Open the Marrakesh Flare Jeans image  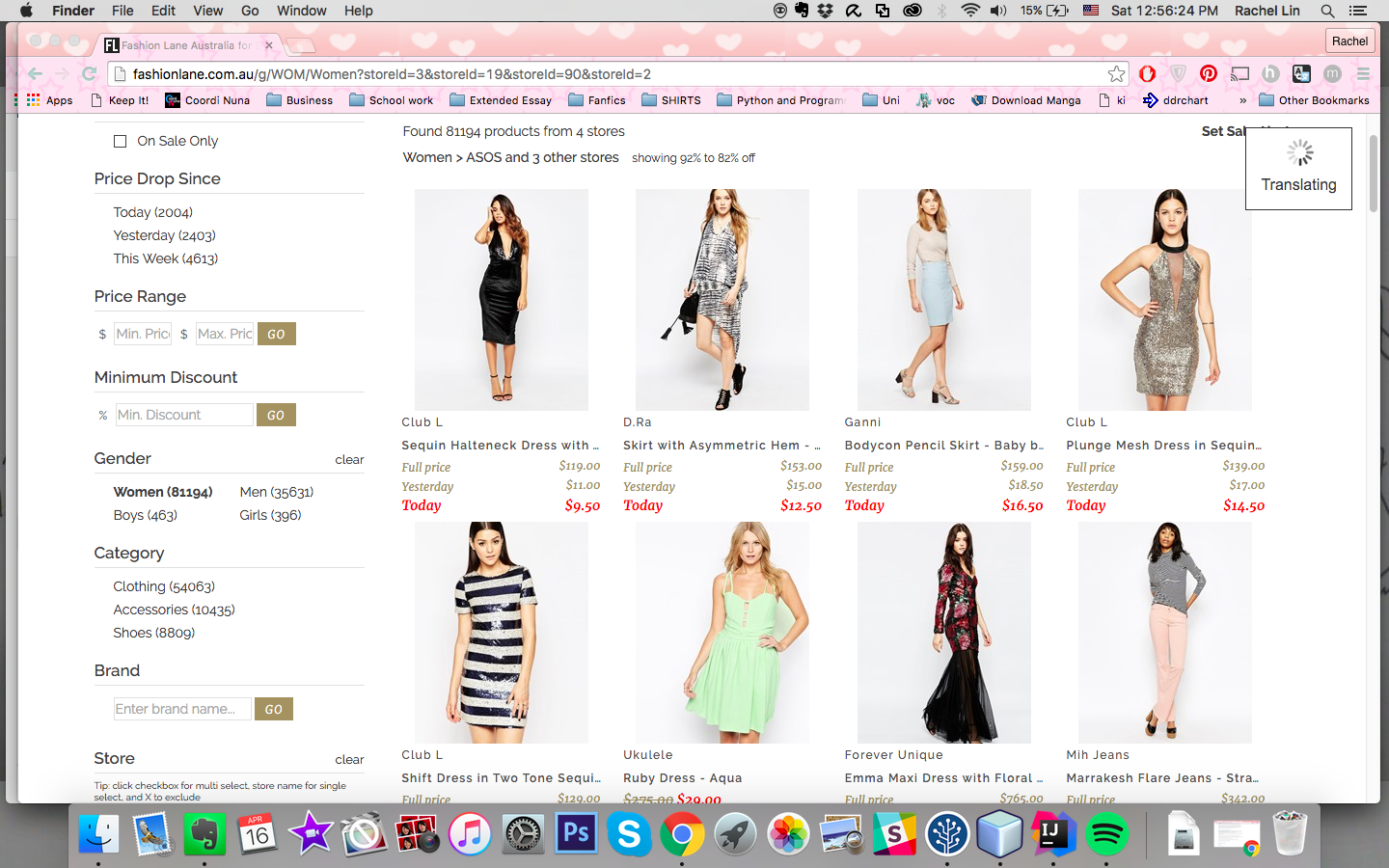point(1165,633)
